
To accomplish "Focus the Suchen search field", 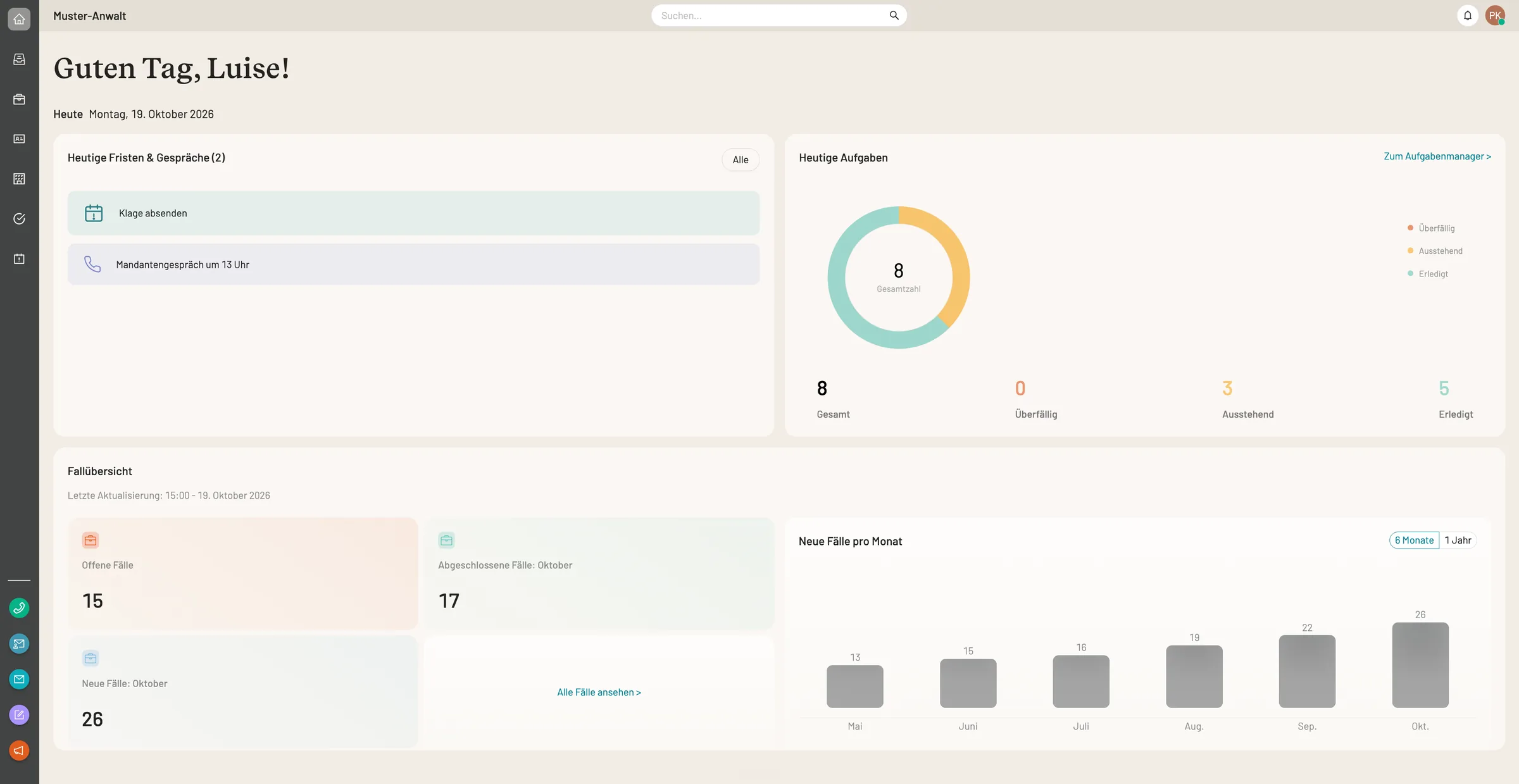I will [x=779, y=15].
